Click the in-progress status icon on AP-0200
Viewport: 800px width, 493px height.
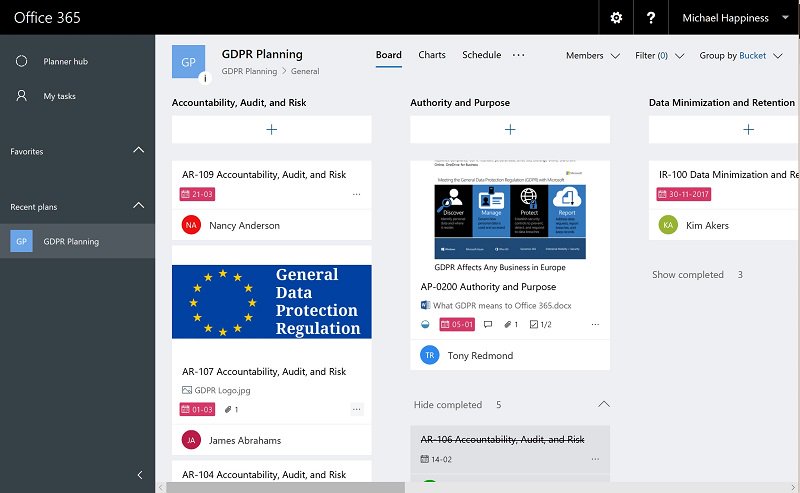click(425, 325)
